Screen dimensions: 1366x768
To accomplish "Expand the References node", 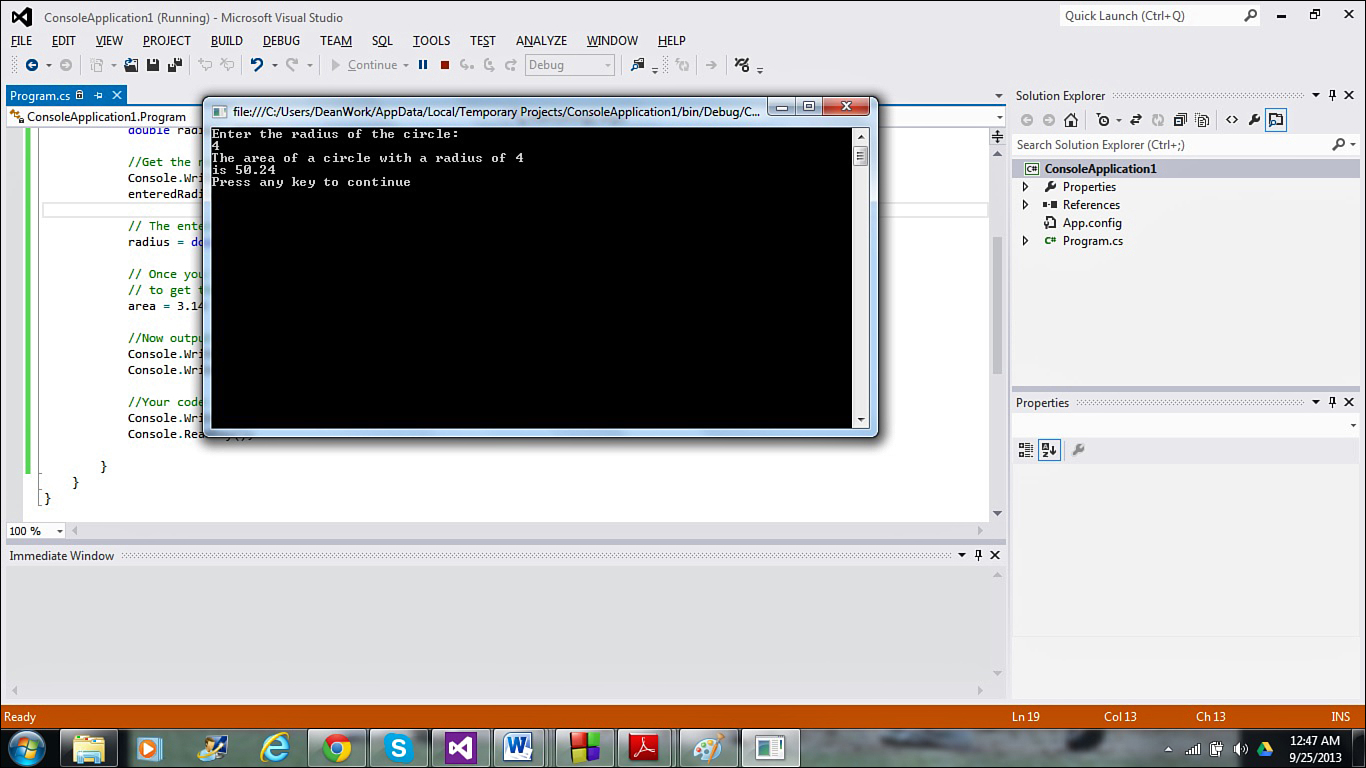I will 1025,205.
